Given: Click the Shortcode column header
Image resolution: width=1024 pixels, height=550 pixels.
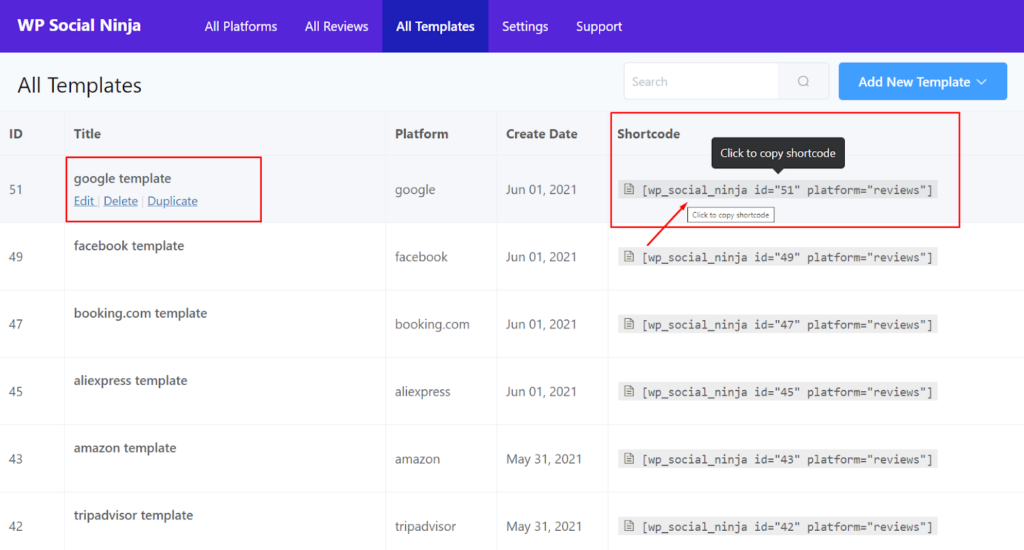Looking at the screenshot, I should point(648,134).
